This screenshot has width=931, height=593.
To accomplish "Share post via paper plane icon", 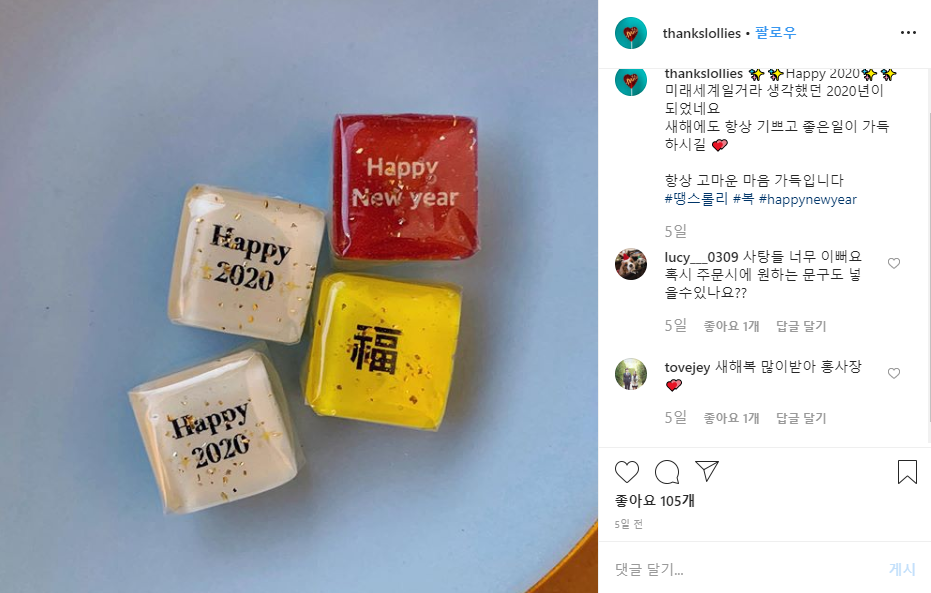I will click(707, 471).
